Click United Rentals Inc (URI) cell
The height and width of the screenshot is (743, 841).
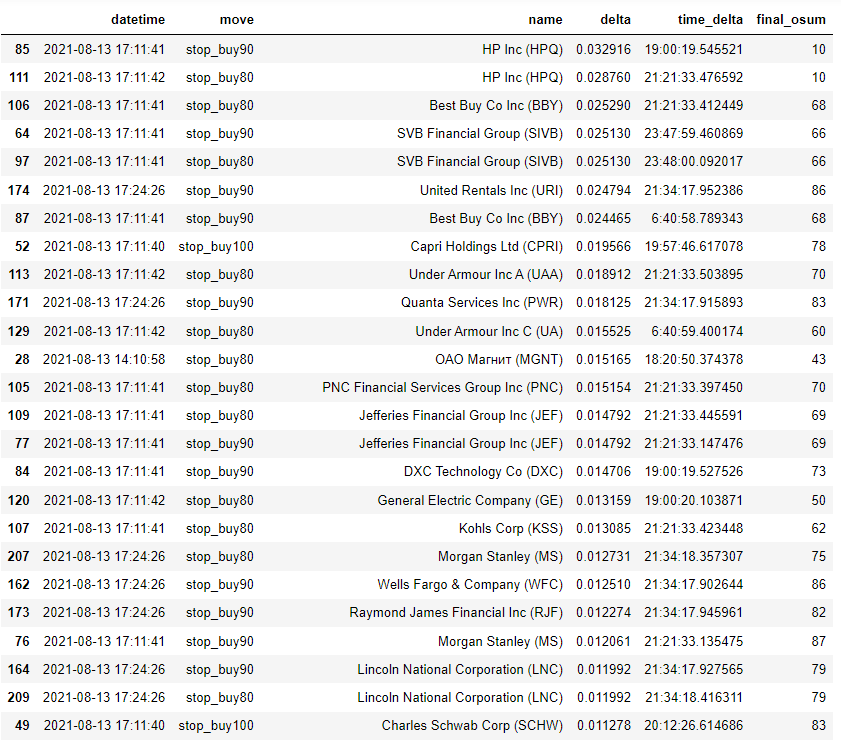point(491,190)
